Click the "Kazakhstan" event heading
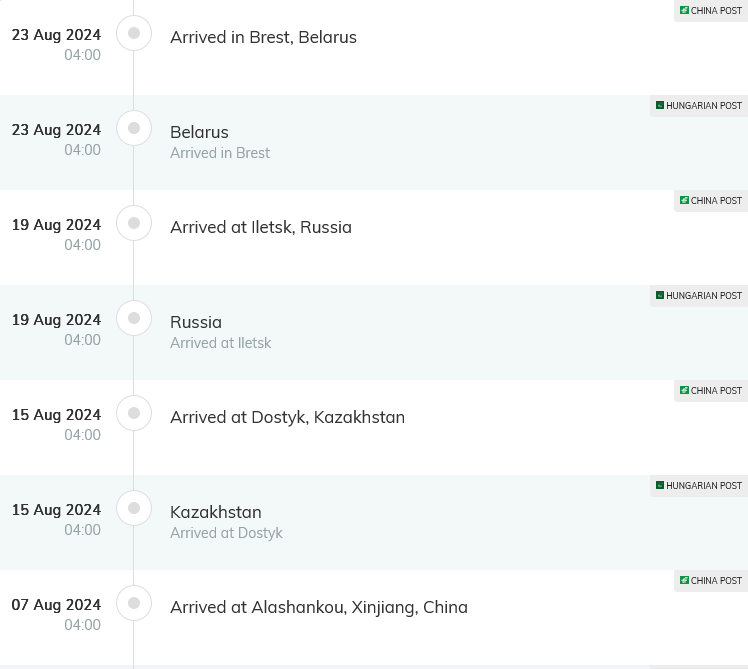Viewport: 748px width, 669px height. (216, 512)
